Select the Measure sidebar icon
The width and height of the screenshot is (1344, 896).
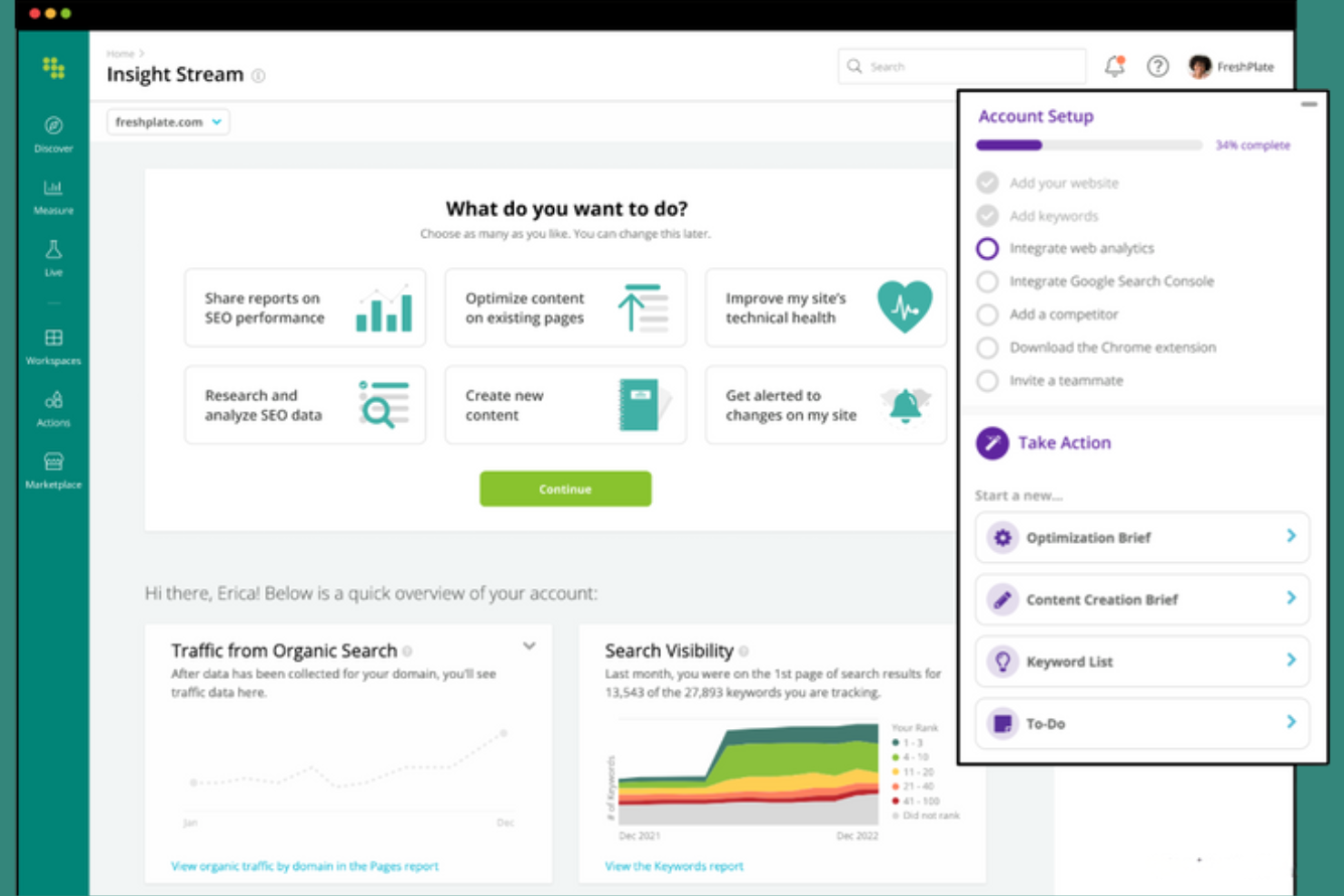(53, 196)
